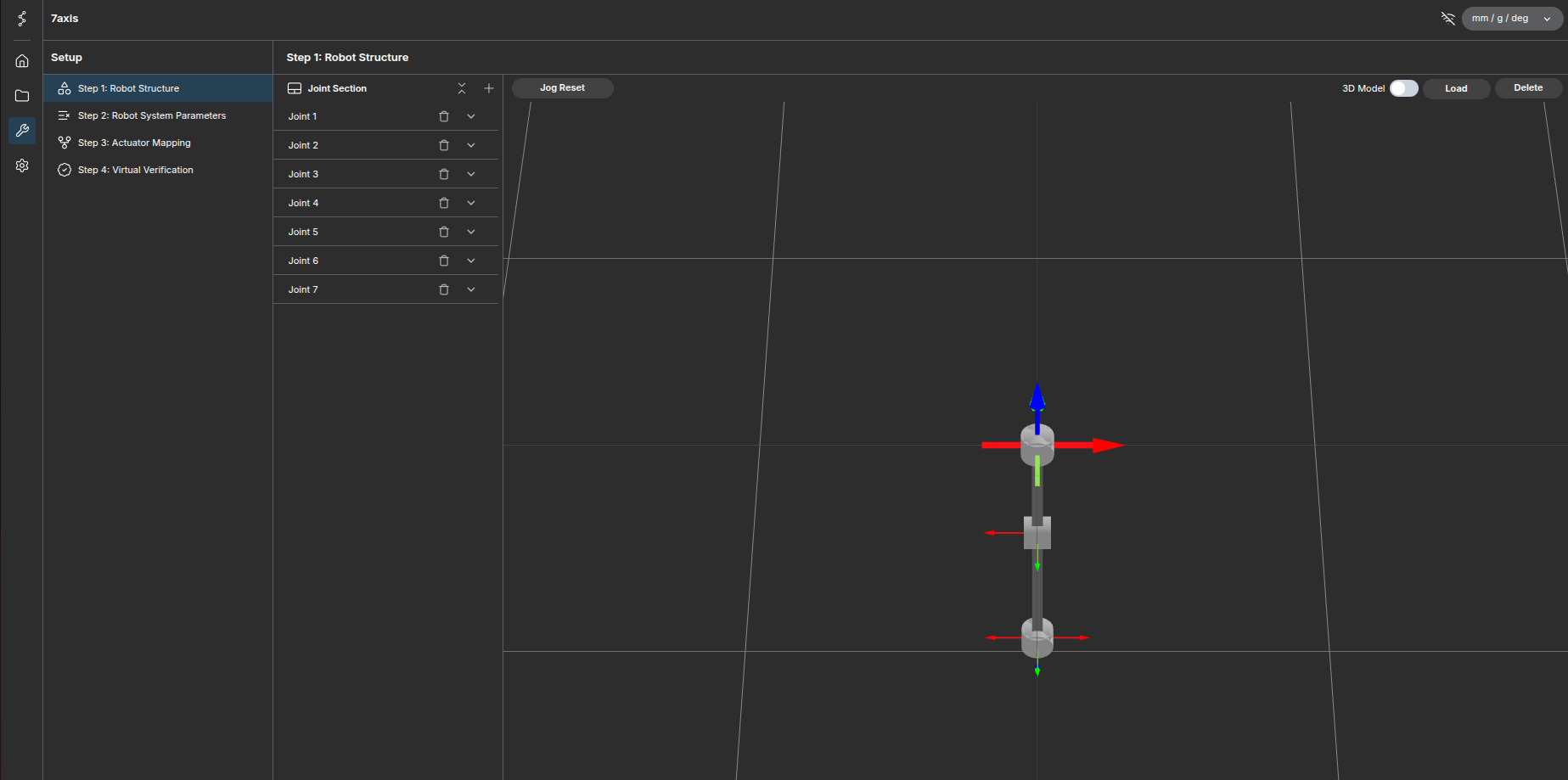Add a new joint with plus icon
This screenshot has height=780, width=1568.
pos(489,88)
